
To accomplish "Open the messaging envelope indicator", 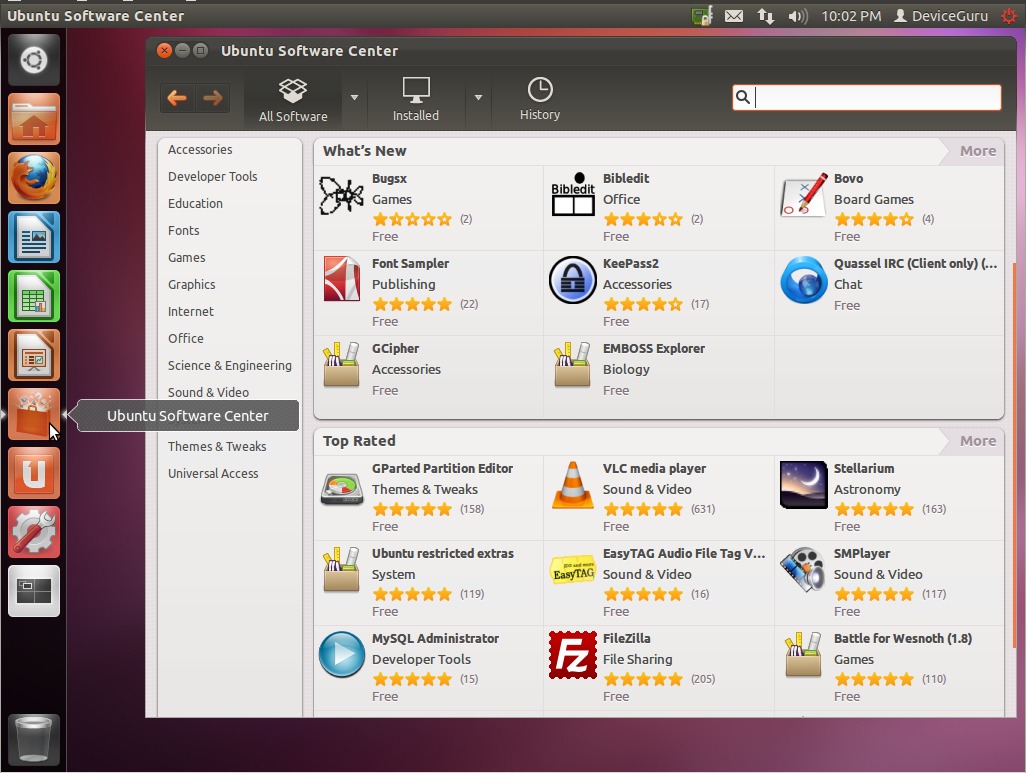I will (734, 16).
